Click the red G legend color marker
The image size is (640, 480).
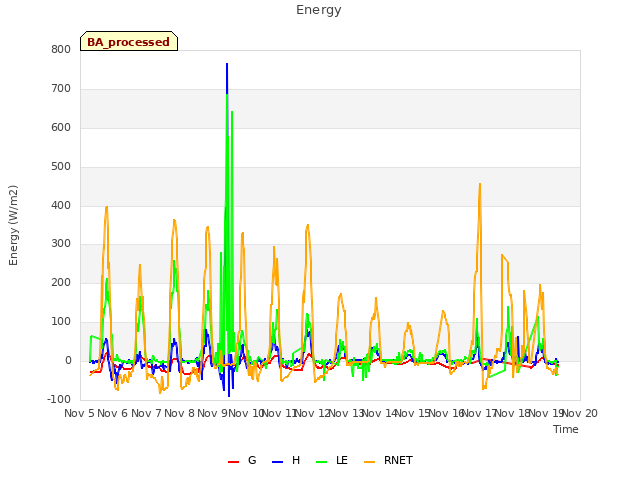[233, 462]
